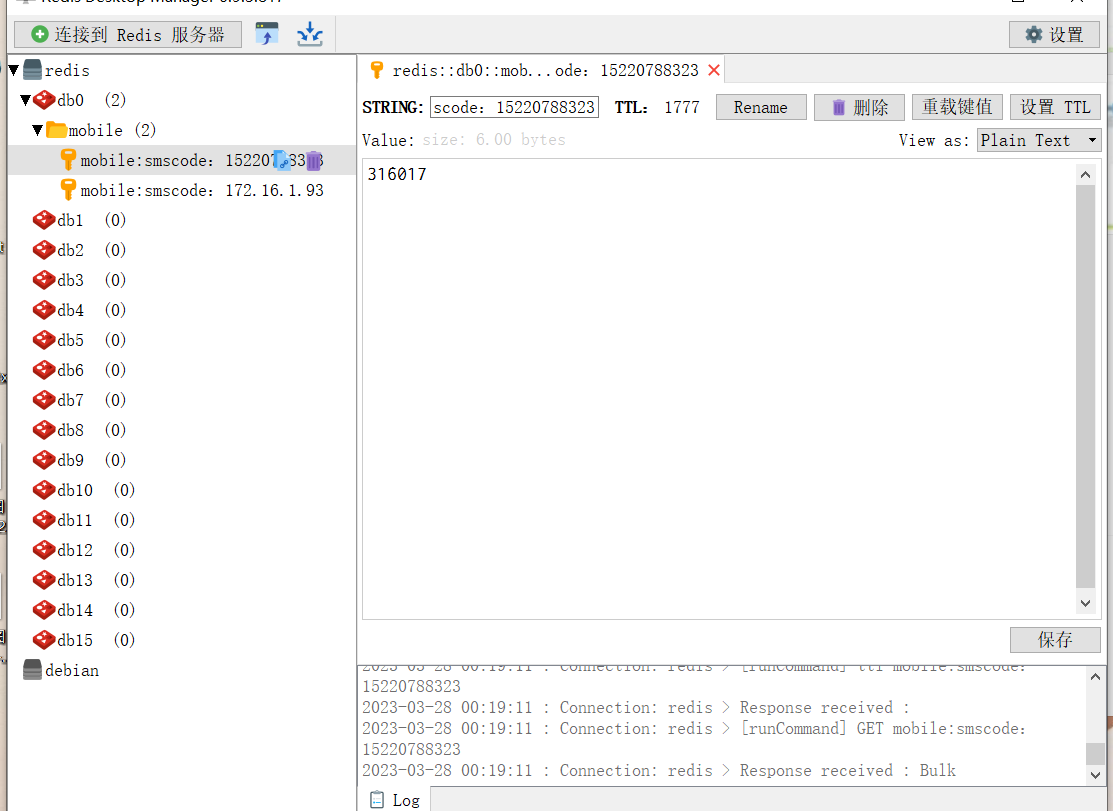Image resolution: width=1113 pixels, height=811 pixels.
Task: Click the 保存 save button
Action: 1056,639
